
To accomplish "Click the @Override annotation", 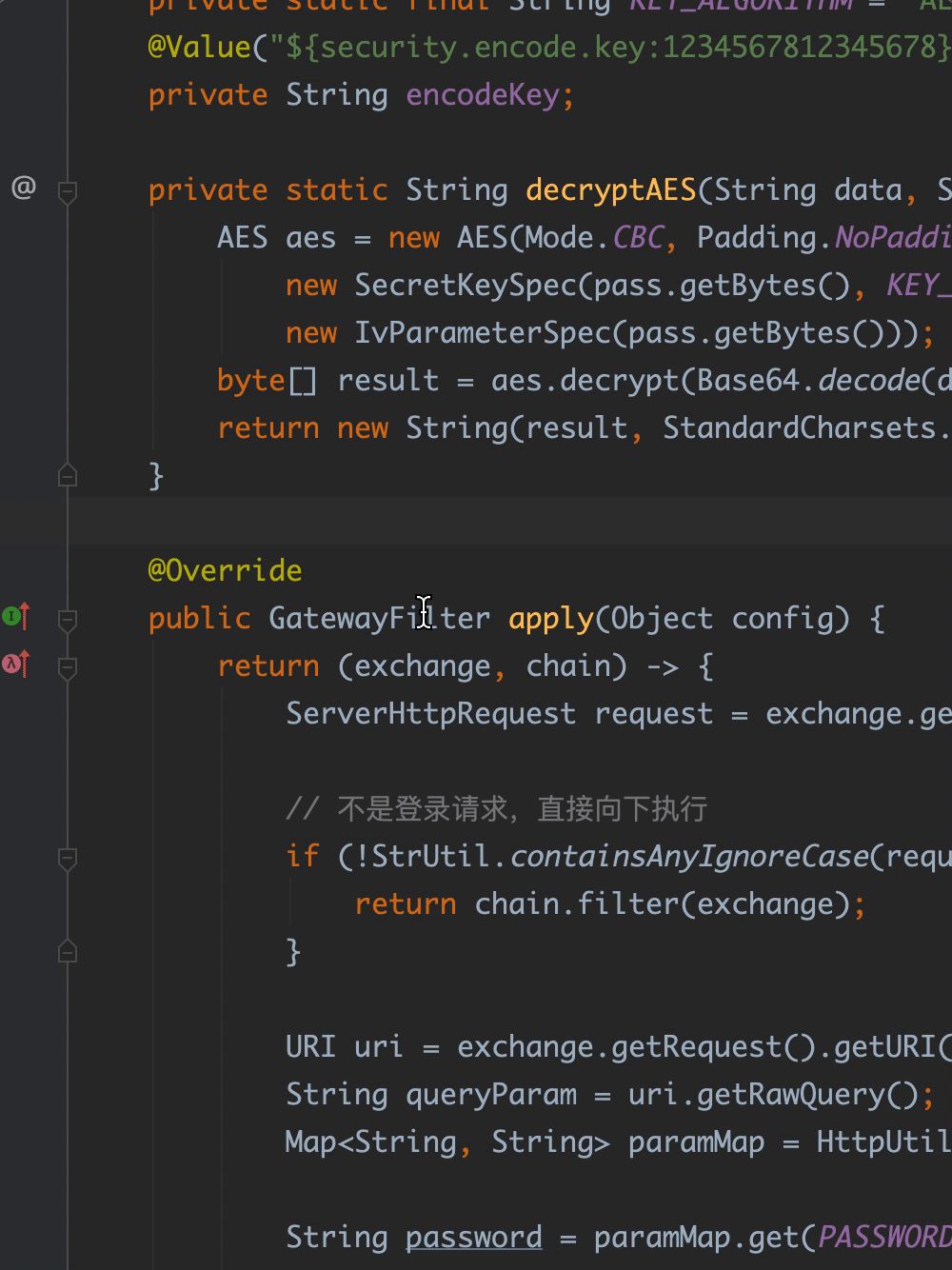I will [x=225, y=570].
